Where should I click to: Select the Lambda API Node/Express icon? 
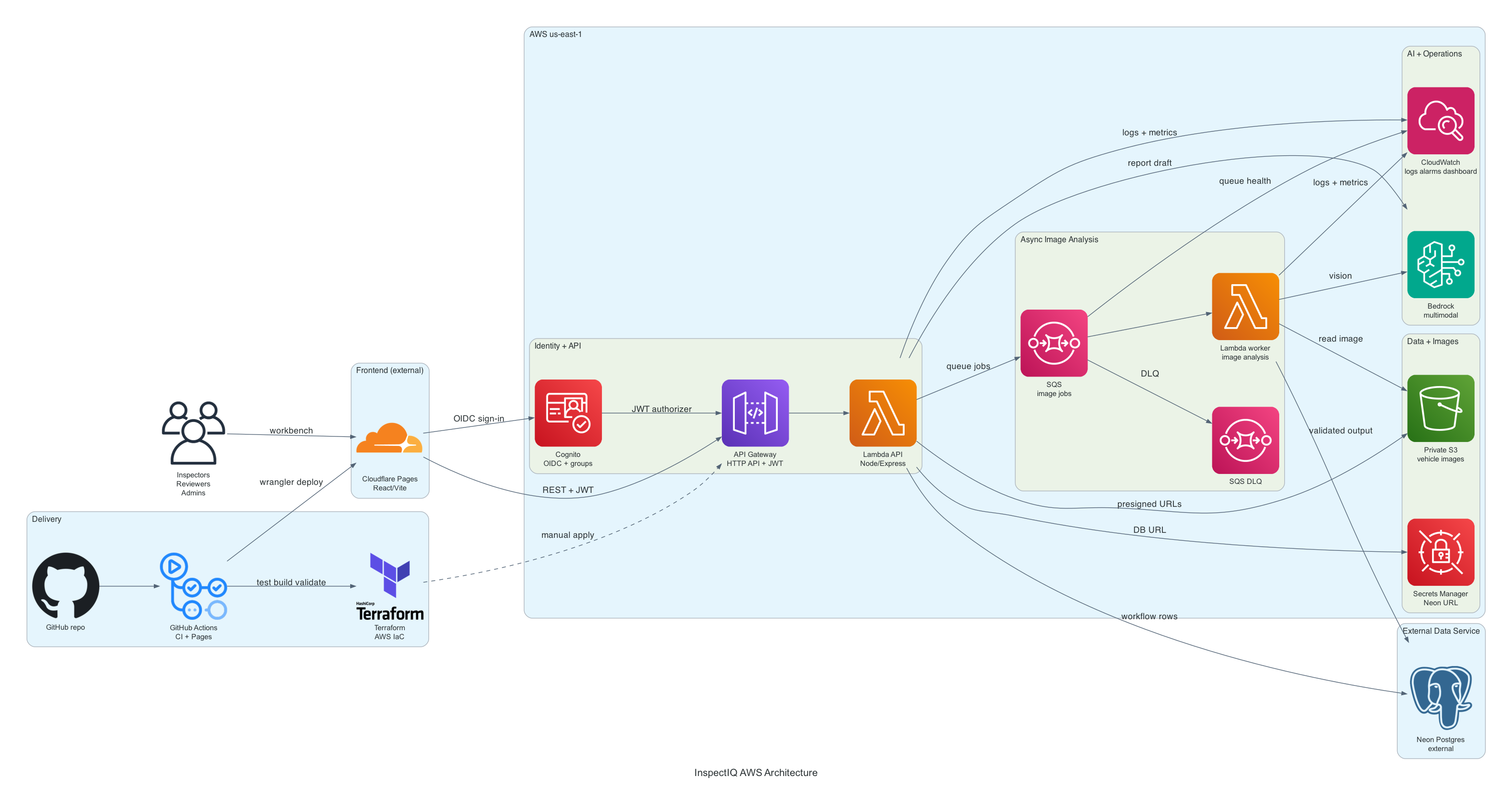point(883,412)
